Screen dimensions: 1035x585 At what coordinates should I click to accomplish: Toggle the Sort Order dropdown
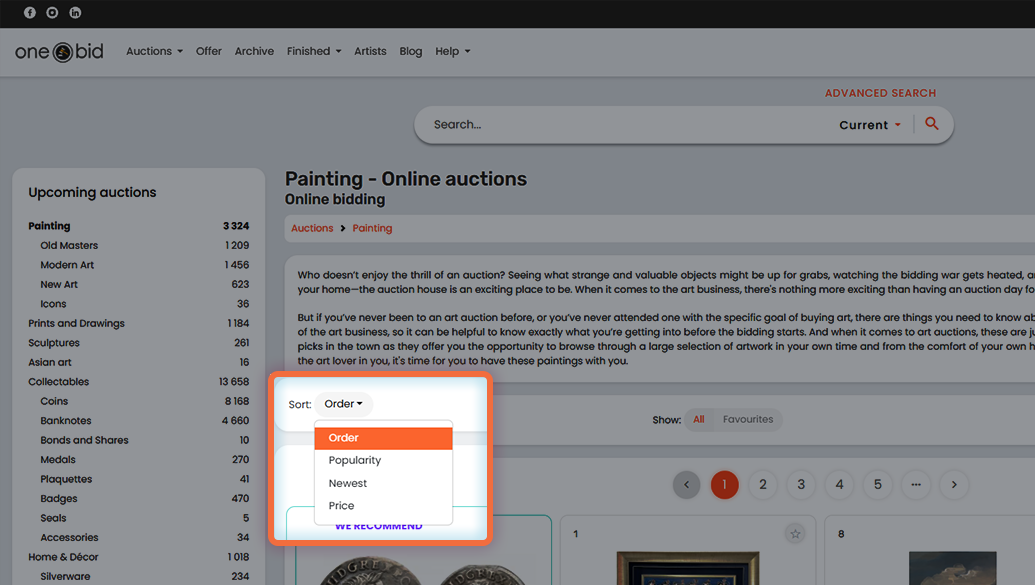point(343,404)
